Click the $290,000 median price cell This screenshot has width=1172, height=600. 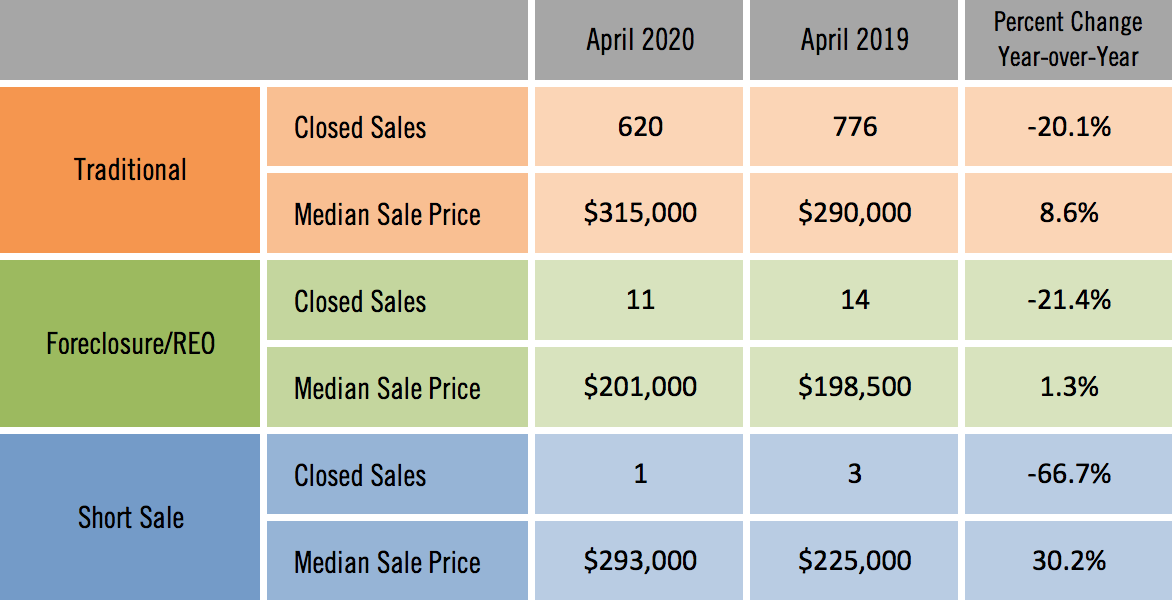(x=854, y=213)
